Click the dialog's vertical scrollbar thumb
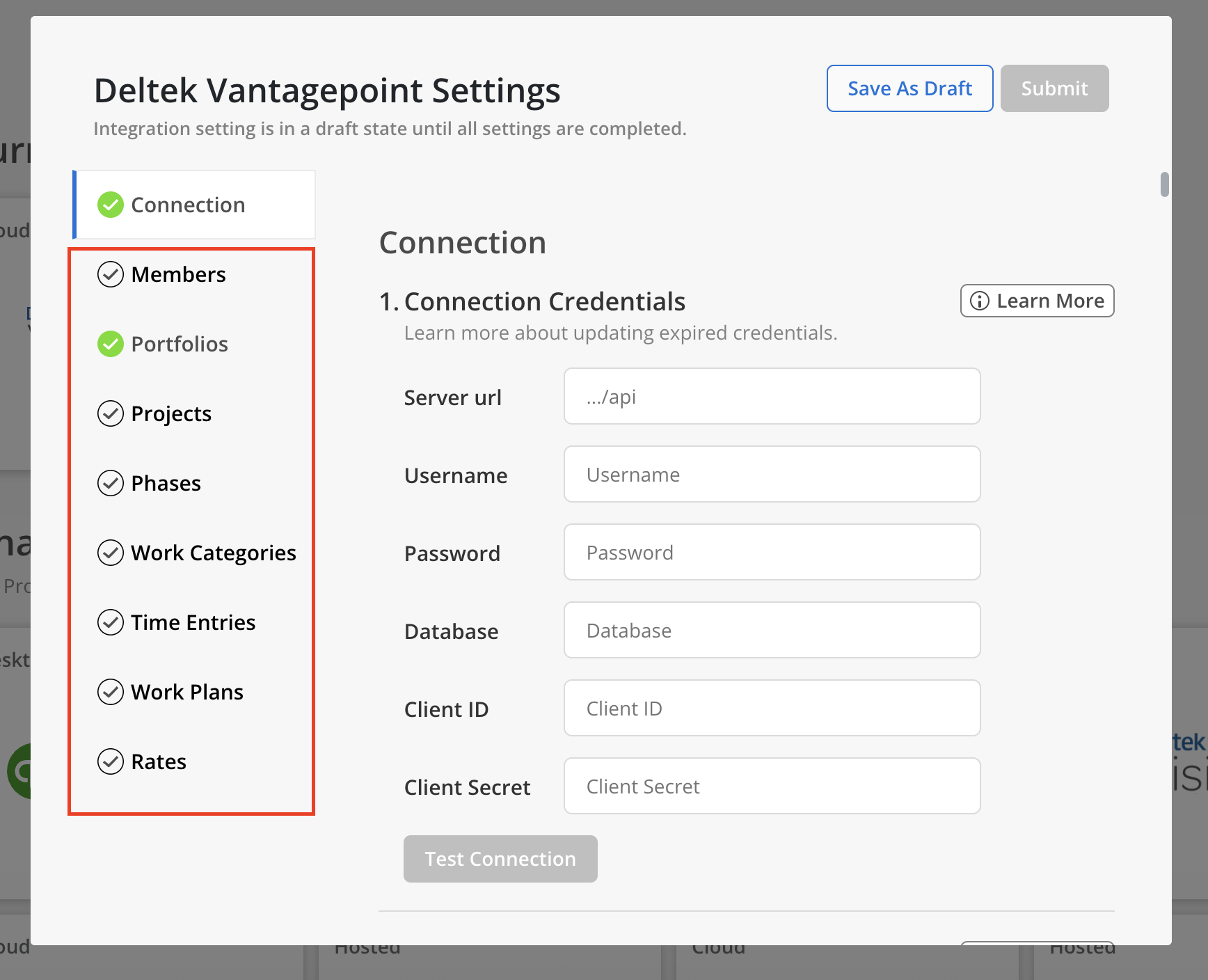The height and width of the screenshot is (980, 1208). (1164, 184)
